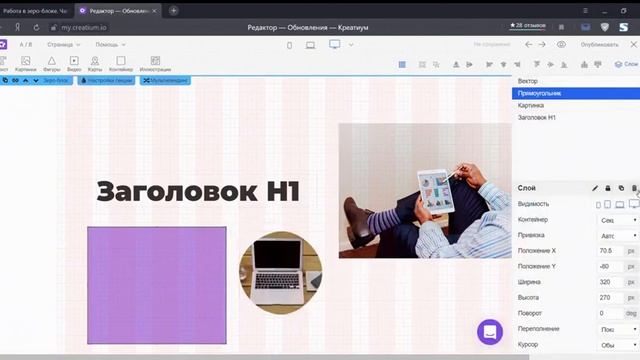Click the duplicate icon on zero-block bar

(5, 80)
